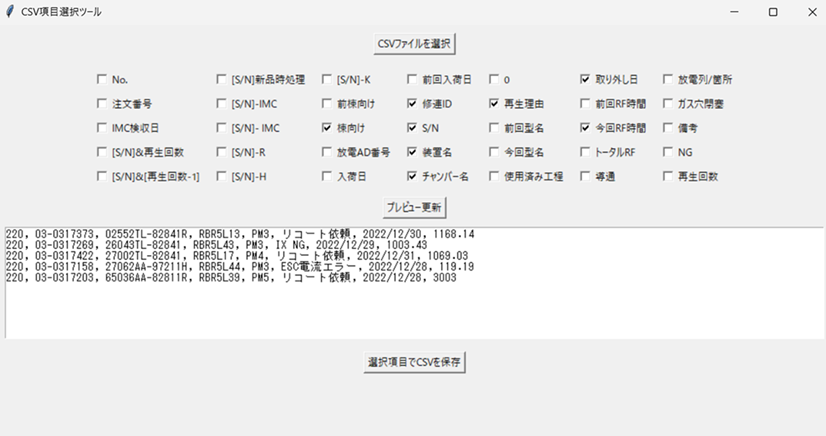This screenshot has height=436, width=826.
Task: Toggle the IMC検収日 checkbox
Action: (102, 128)
